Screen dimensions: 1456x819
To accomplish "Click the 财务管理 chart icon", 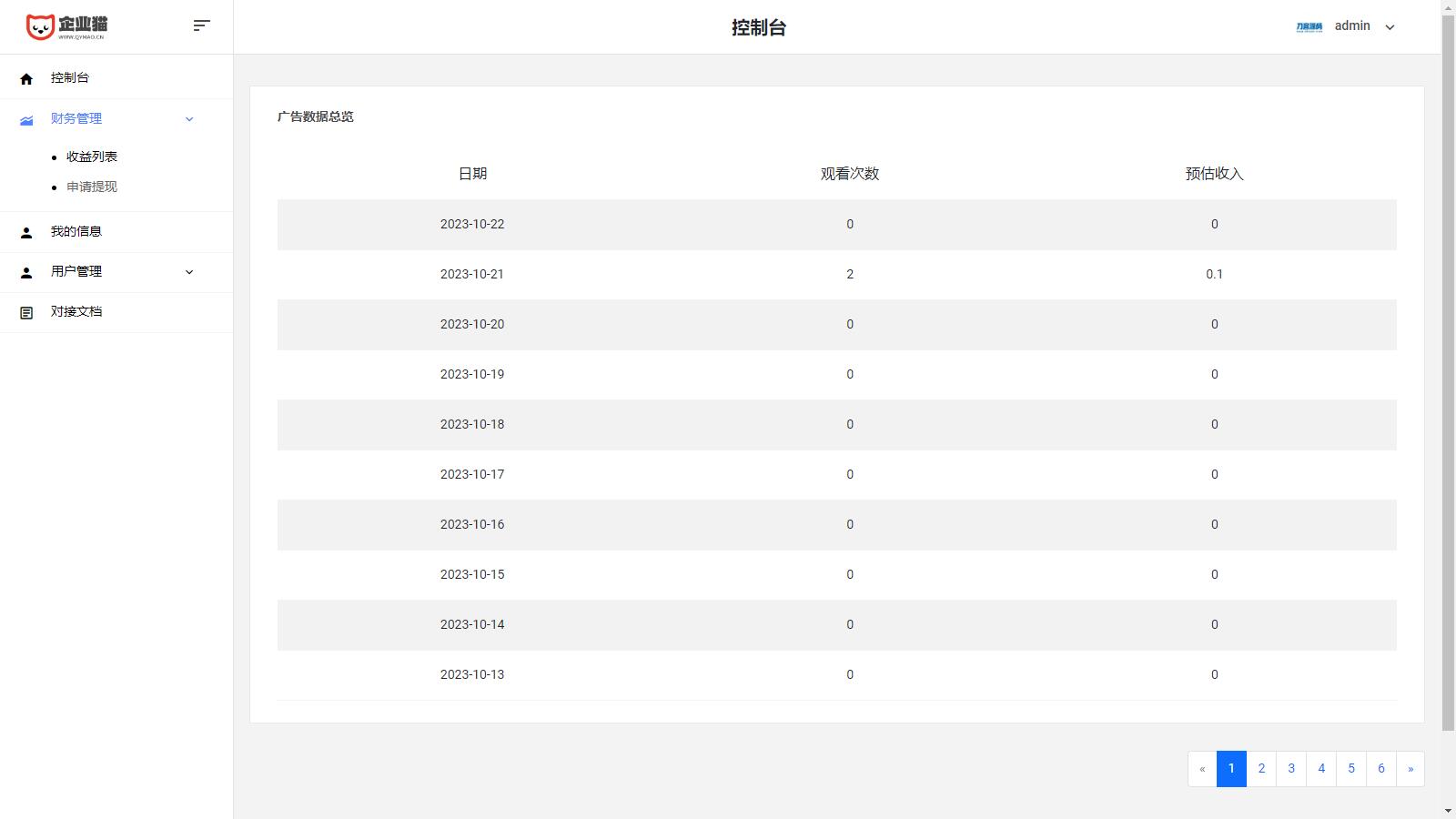I will pos(26,119).
